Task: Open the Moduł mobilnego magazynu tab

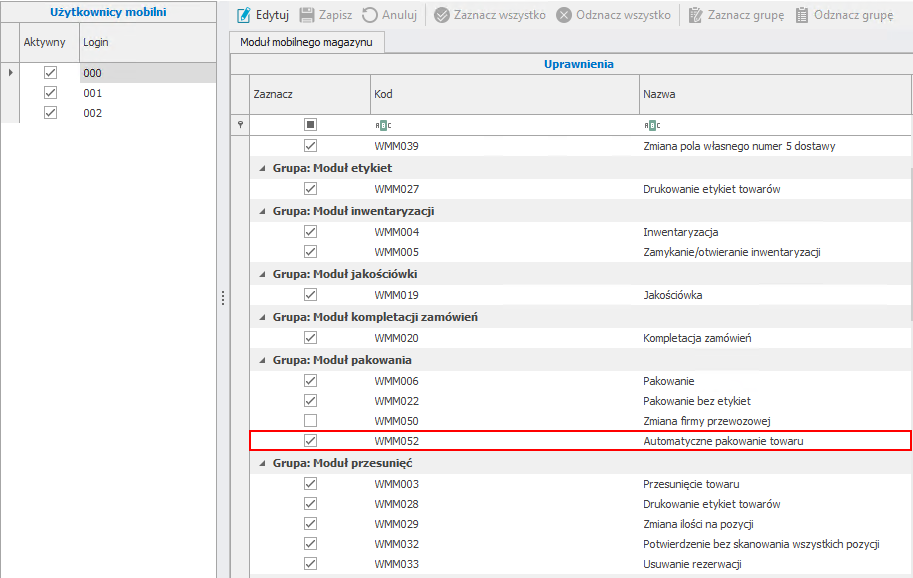Action: point(306,42)
